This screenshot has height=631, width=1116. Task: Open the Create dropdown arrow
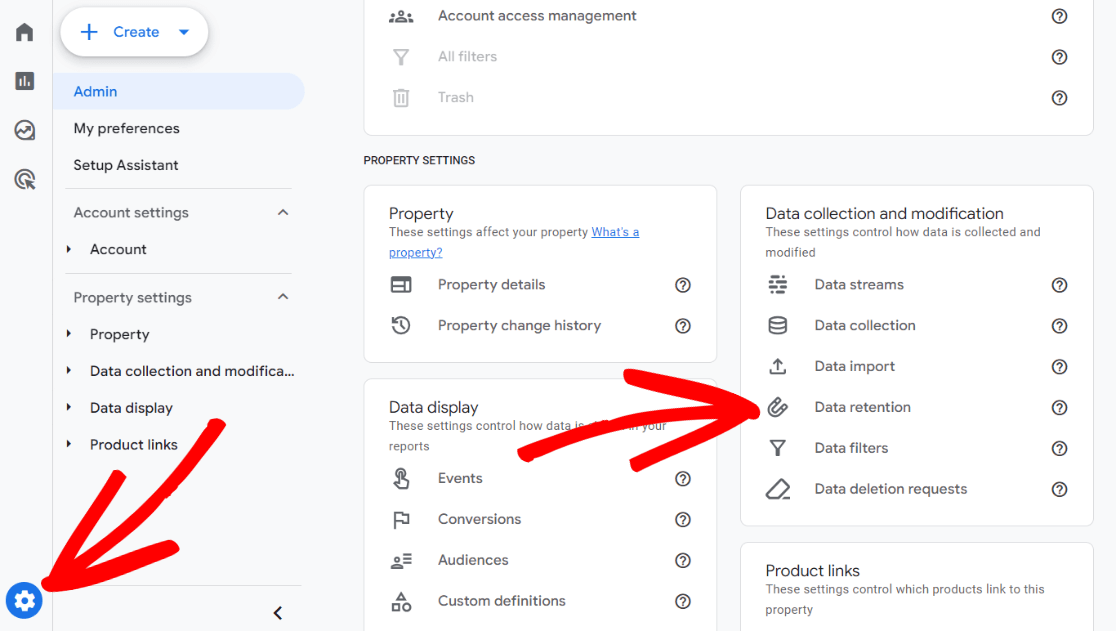[x=183, y=31]
